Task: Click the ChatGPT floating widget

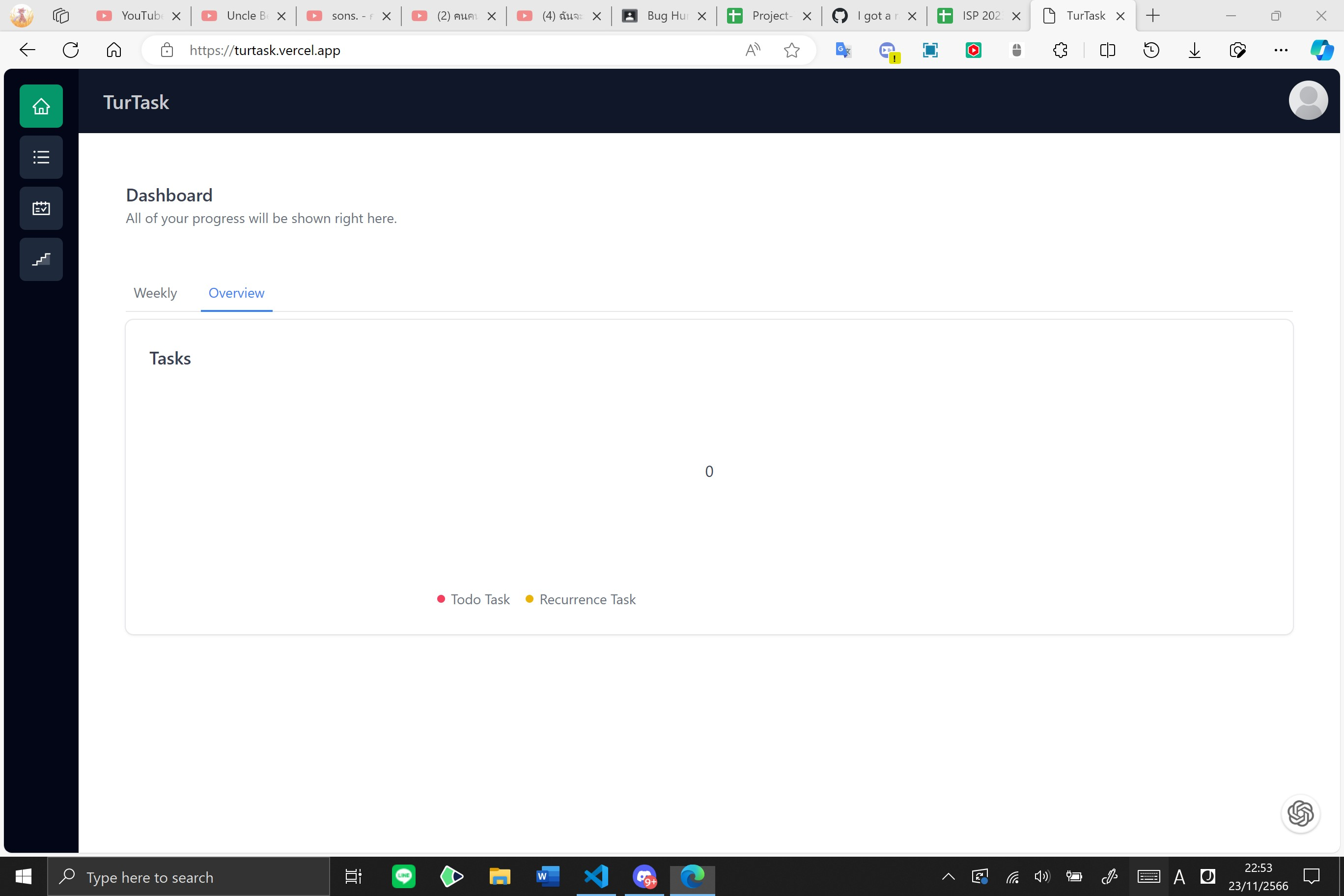Action: coord(1301,813)
